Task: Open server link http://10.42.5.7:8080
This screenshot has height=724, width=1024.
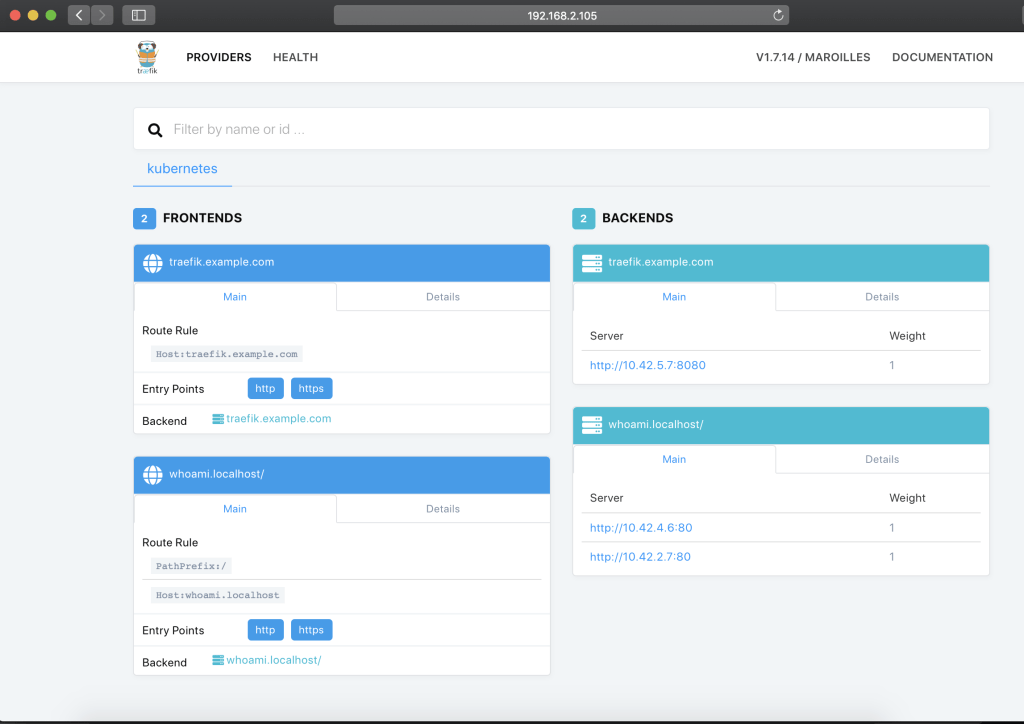Action: (x=648, y=366)
